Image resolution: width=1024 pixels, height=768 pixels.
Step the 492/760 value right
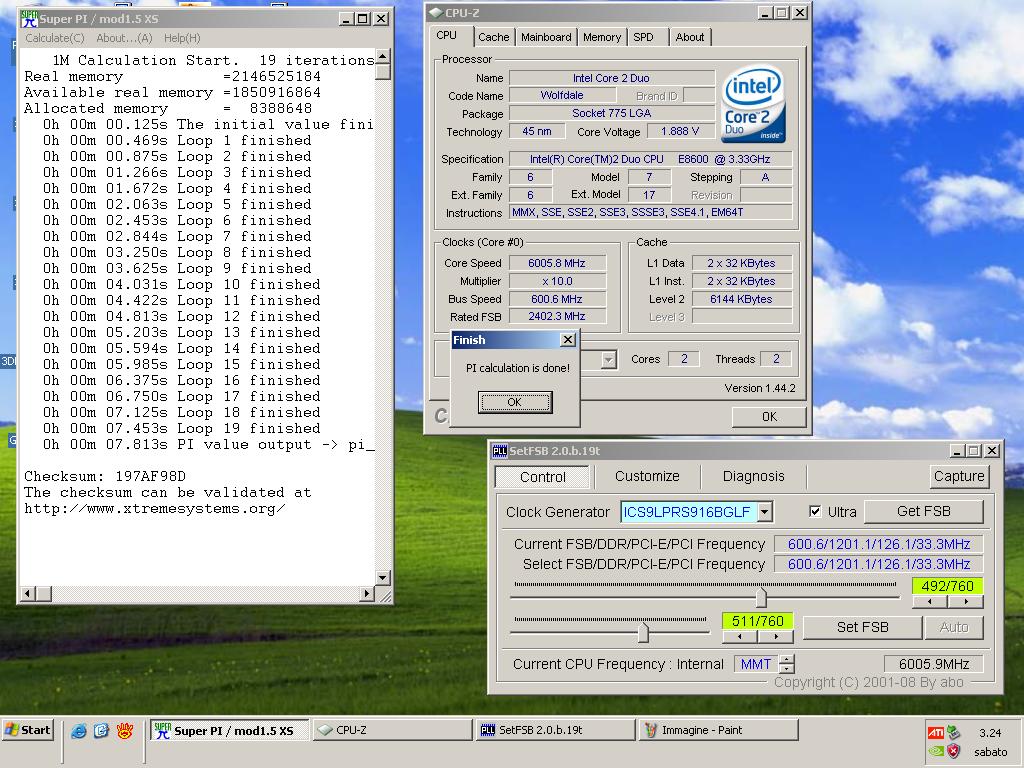pyautogui.click(x=966, y=602)
